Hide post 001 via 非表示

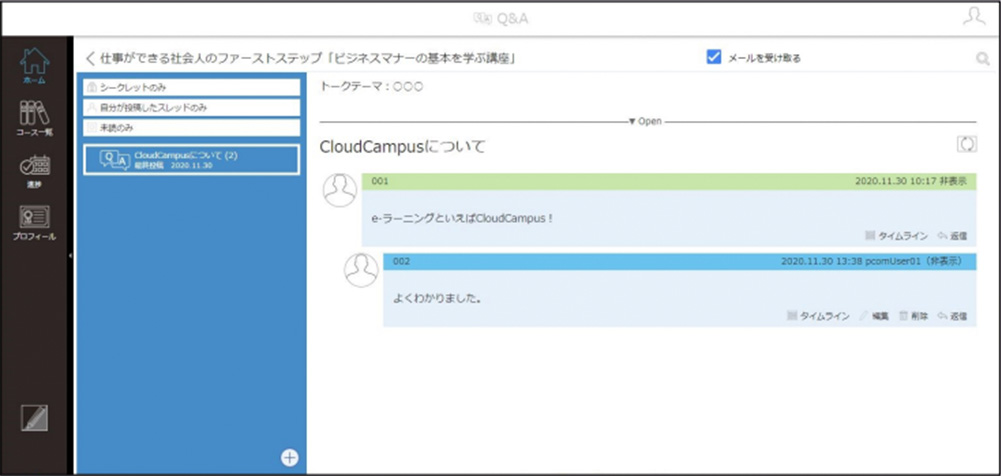tap(952, 182)
